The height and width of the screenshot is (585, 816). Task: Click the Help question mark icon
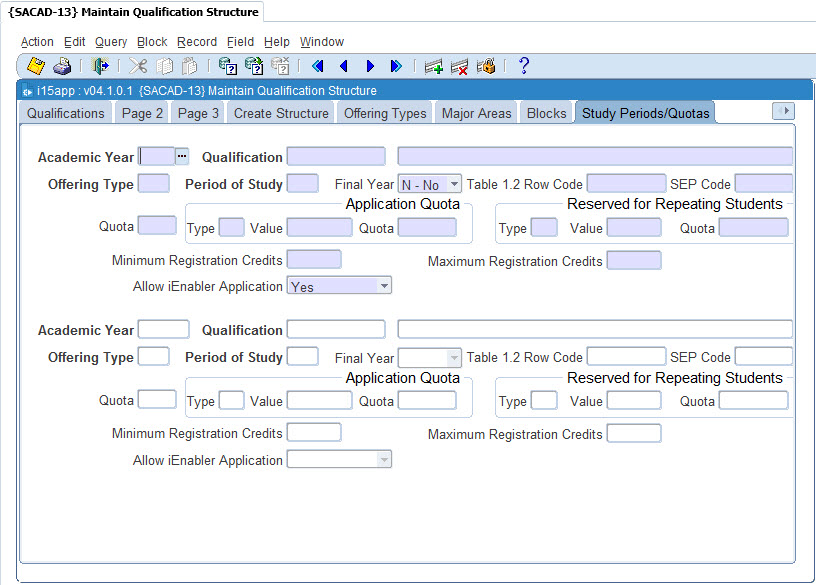coord(524,66)
